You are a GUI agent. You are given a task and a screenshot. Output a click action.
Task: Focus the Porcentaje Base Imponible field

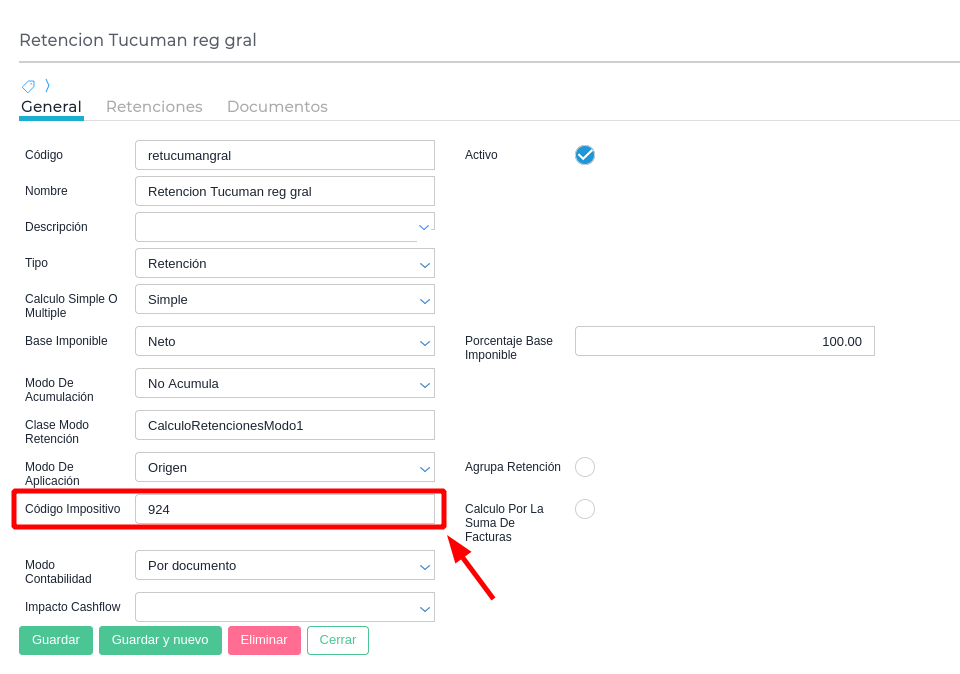click(724, 341)
